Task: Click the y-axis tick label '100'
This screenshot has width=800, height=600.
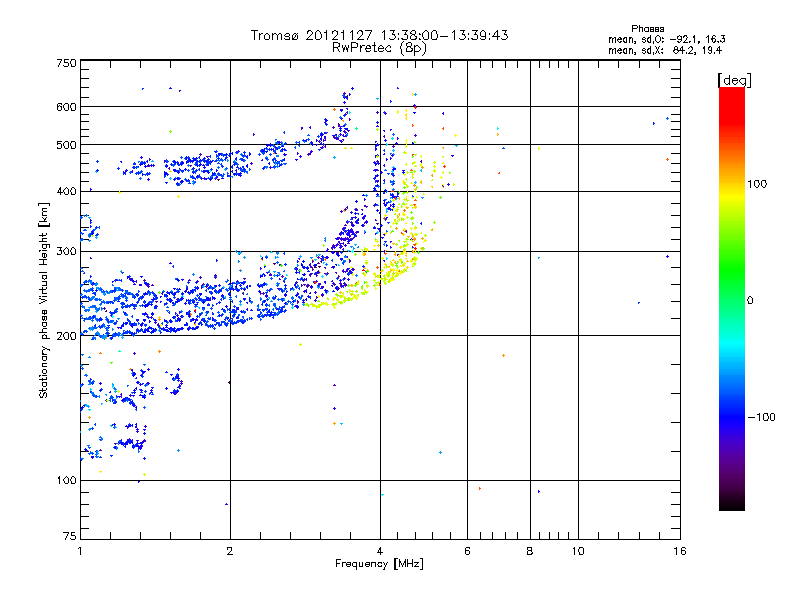Action: 66,481
